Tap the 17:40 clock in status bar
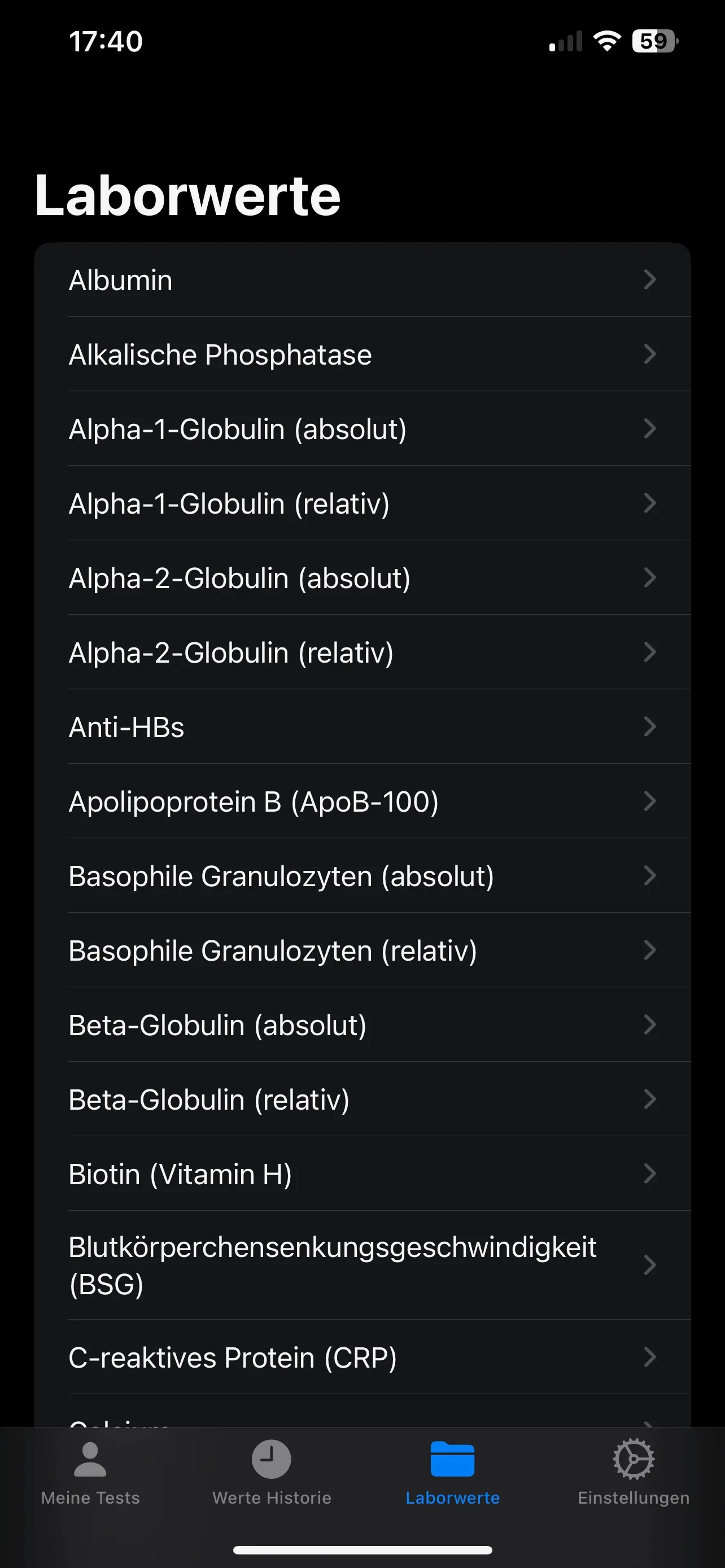This screenshot has width=725, height=1568. pos(106,42)
